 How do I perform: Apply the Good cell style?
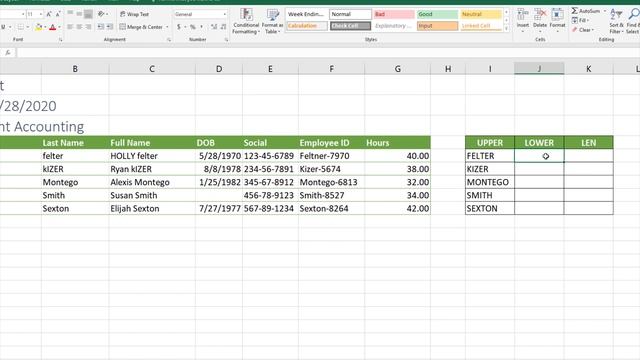(437, 14)
